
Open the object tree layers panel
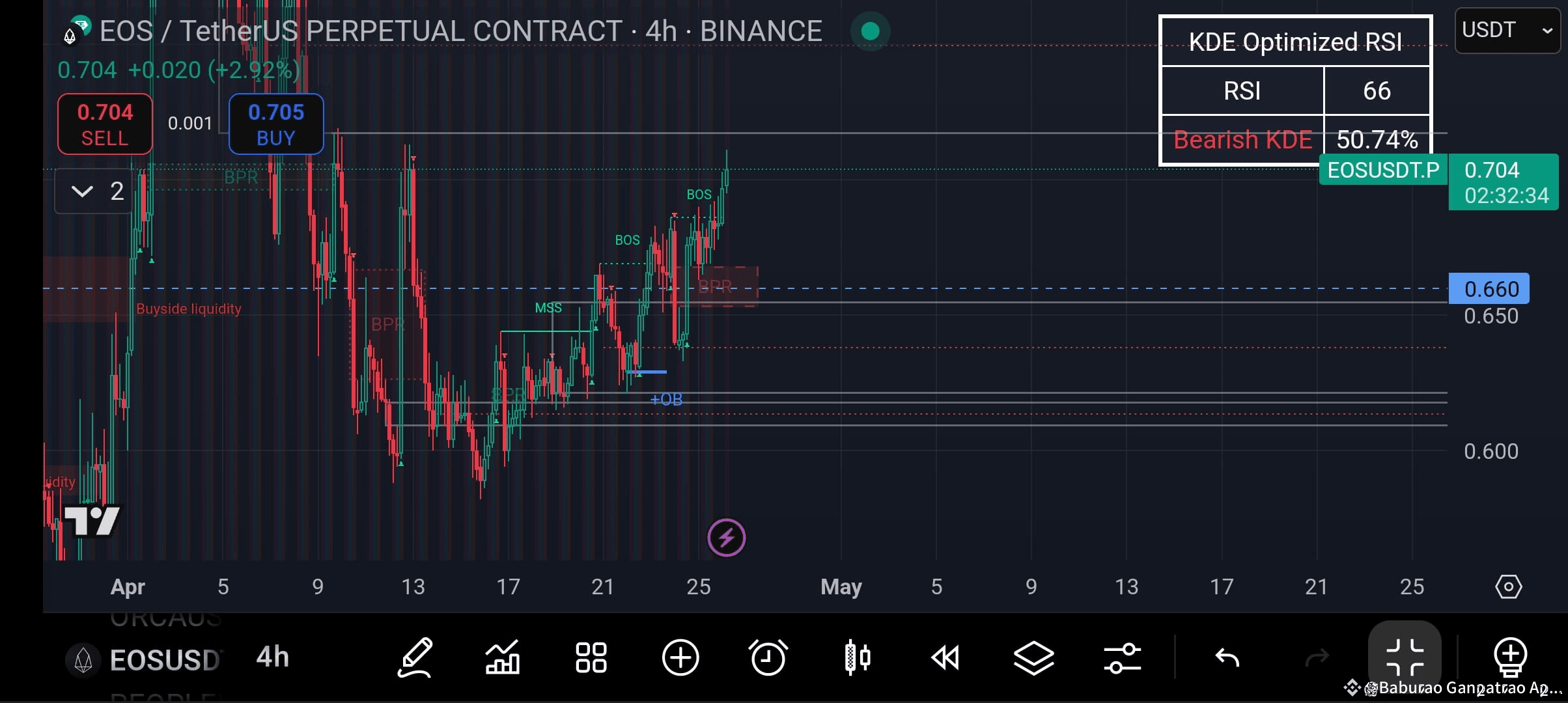1034,657
